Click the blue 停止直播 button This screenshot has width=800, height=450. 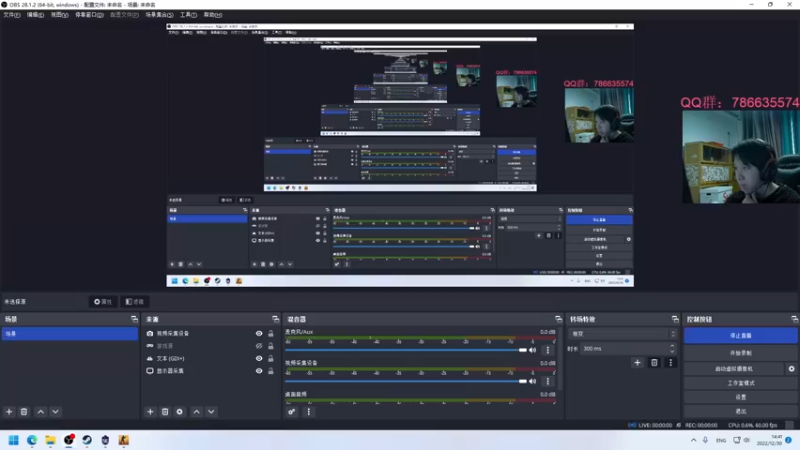click(740, 336)
